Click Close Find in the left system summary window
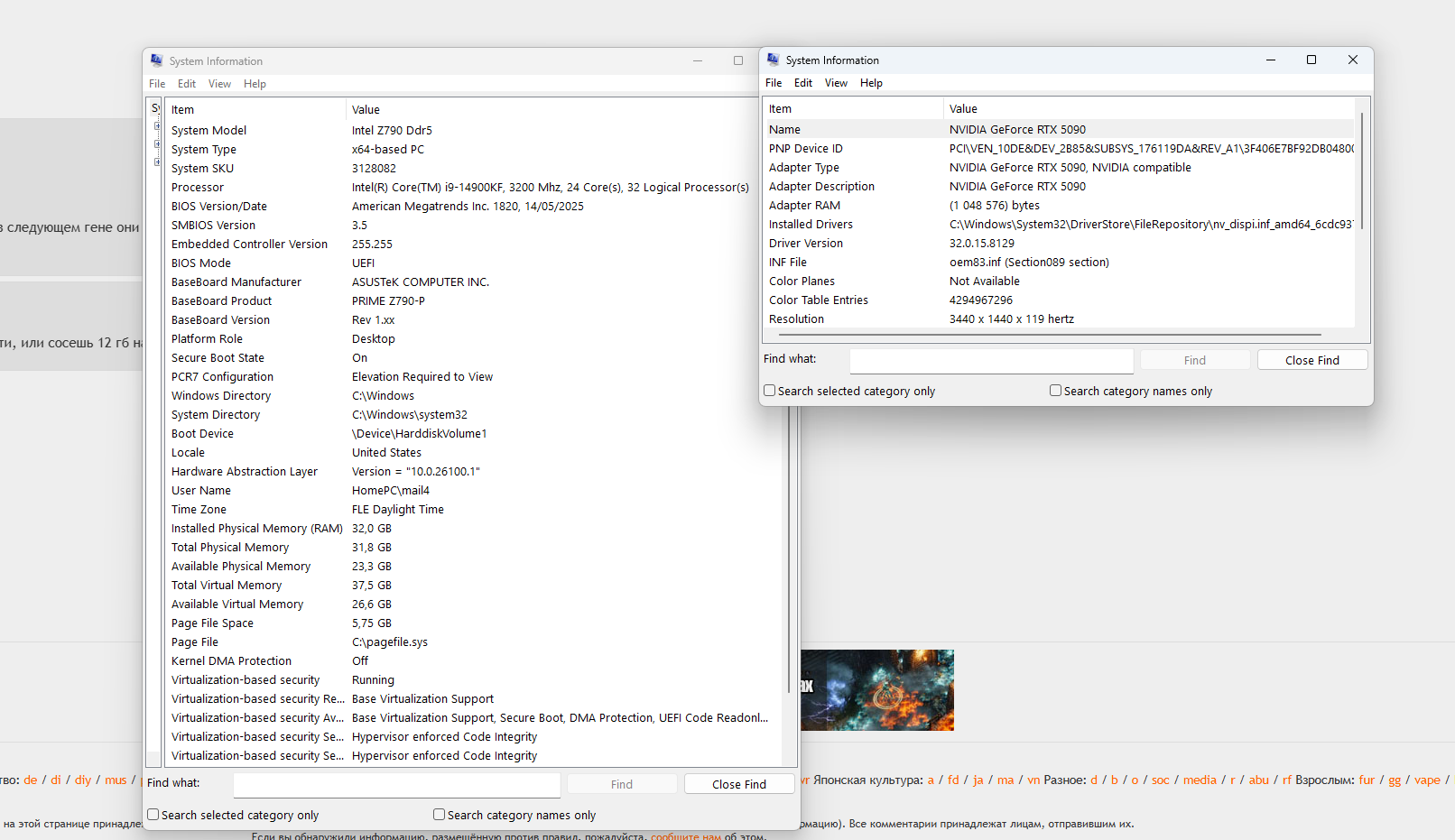The height and width of the screenshot is (840, 1455). pos(738,784)
